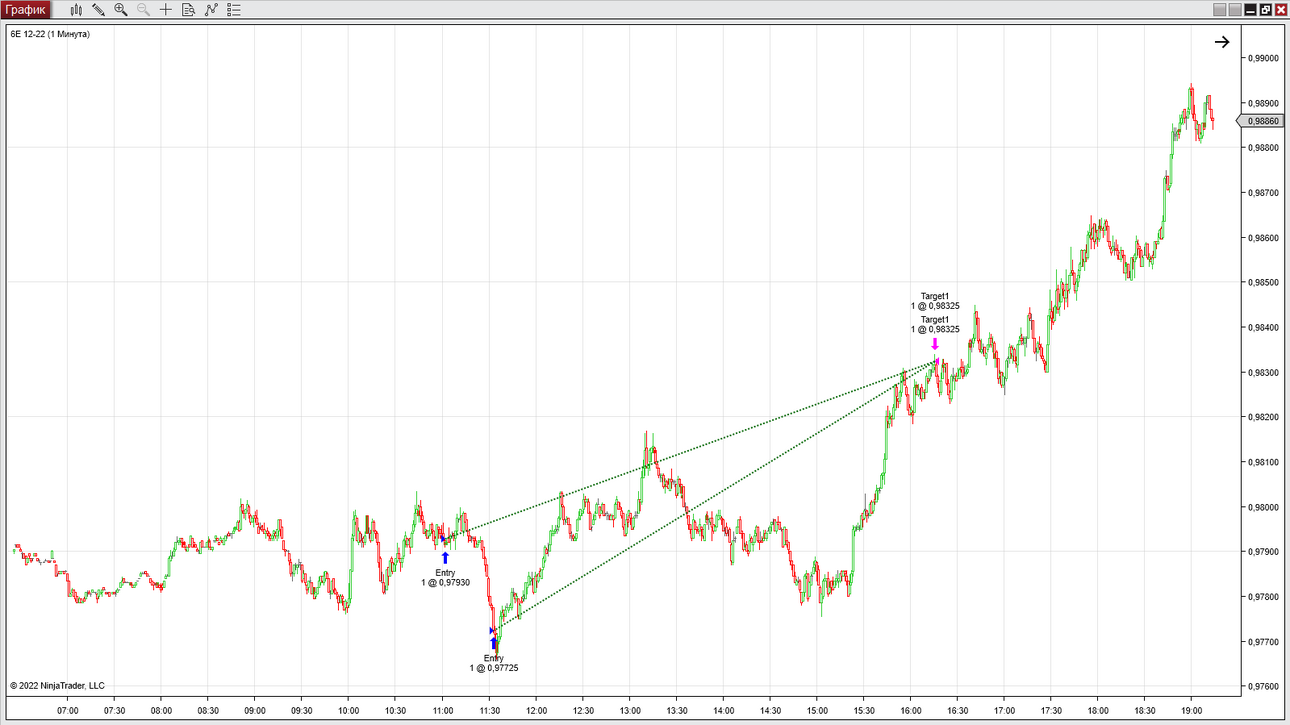Click the blue entry arrow at 11:30
This screenshot has height=725, width=1290.
point(494,644)
